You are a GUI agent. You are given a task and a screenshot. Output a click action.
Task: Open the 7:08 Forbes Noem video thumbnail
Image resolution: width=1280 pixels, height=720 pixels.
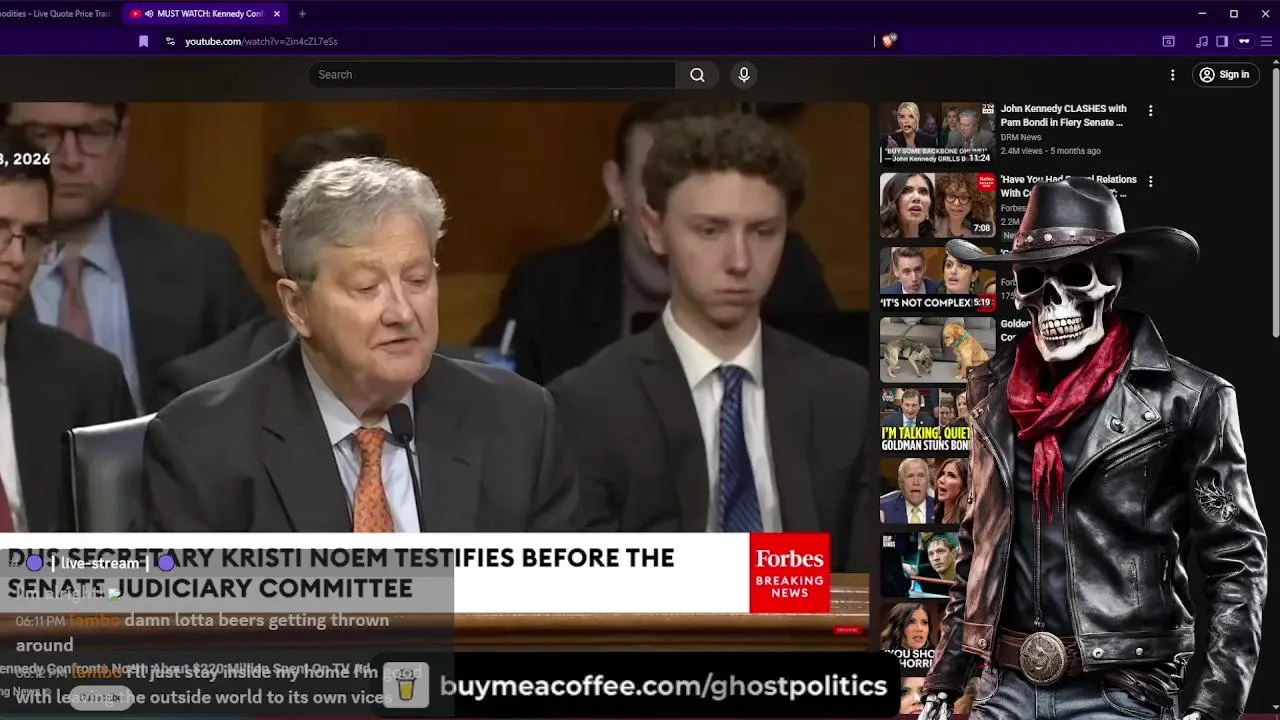(x=937, y=205)
